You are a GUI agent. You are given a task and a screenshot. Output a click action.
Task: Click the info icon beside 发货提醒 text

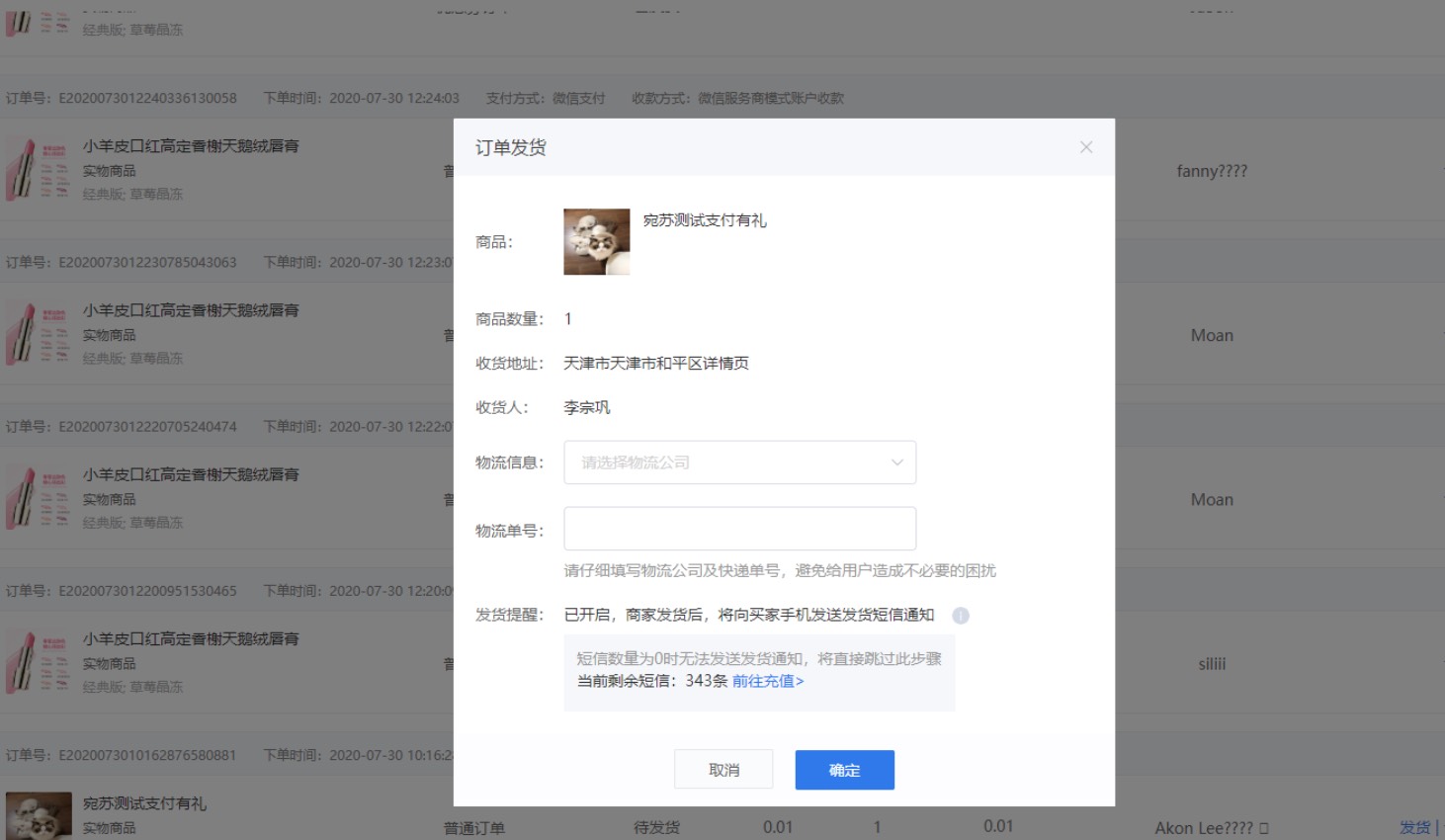coord(960,616)
